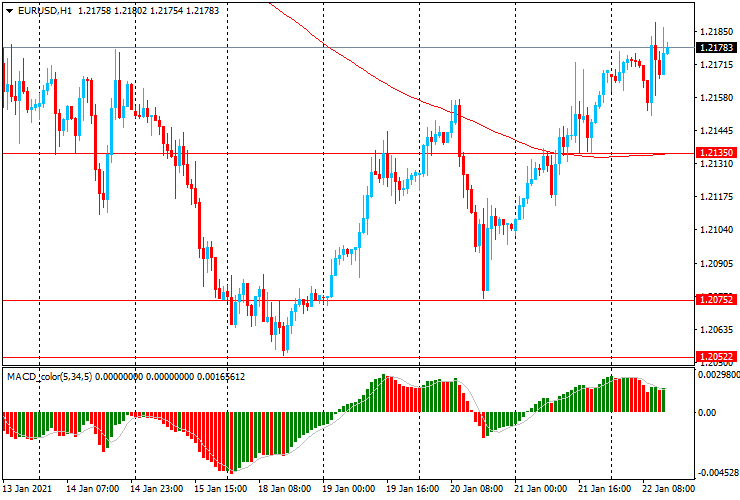The width and height of the screenshot is (740, 500).
Task: Click the 18 Jan 08:00 time axis label
Action: pyautogui.click(x=285, y=488)
